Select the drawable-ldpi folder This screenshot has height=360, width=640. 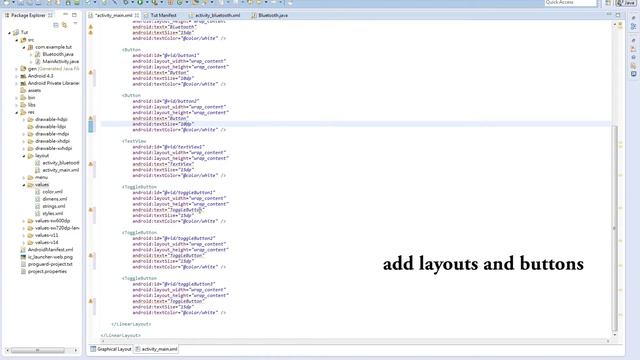(x=47, y=127)
